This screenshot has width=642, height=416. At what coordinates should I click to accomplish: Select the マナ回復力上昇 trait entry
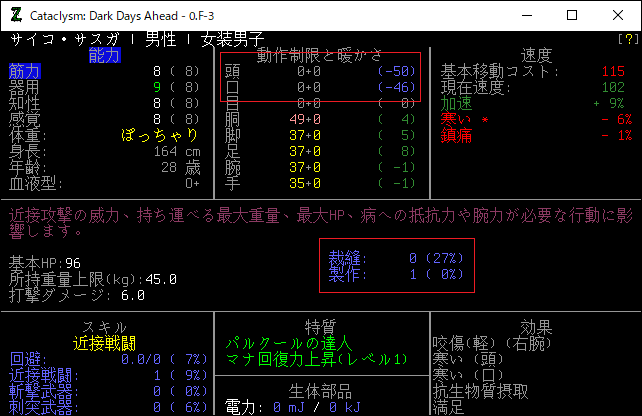[x=312, y=359]
